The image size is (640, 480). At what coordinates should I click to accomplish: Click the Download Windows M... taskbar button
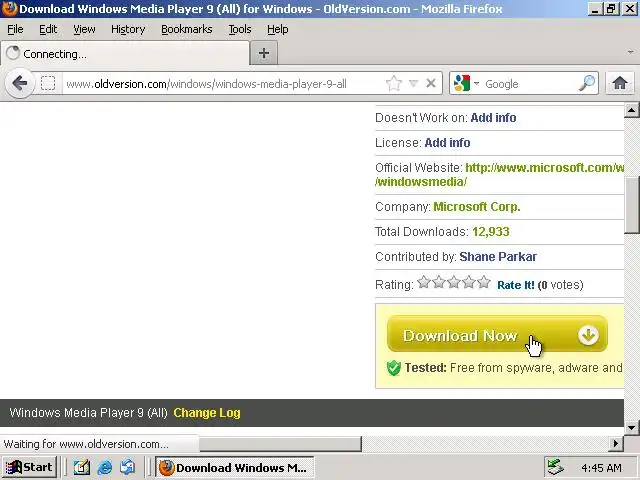(x=234, y=467)
